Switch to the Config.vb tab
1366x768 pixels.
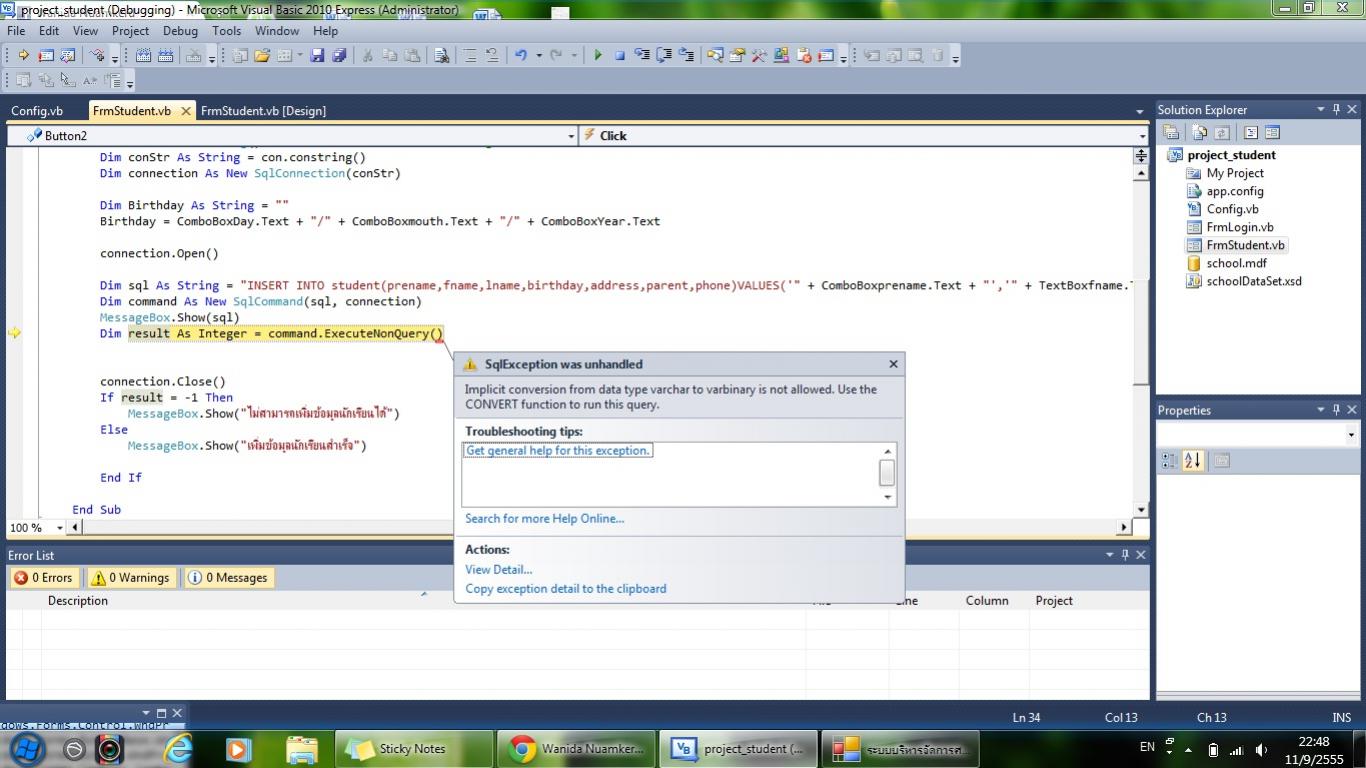[x=37, y=111]
